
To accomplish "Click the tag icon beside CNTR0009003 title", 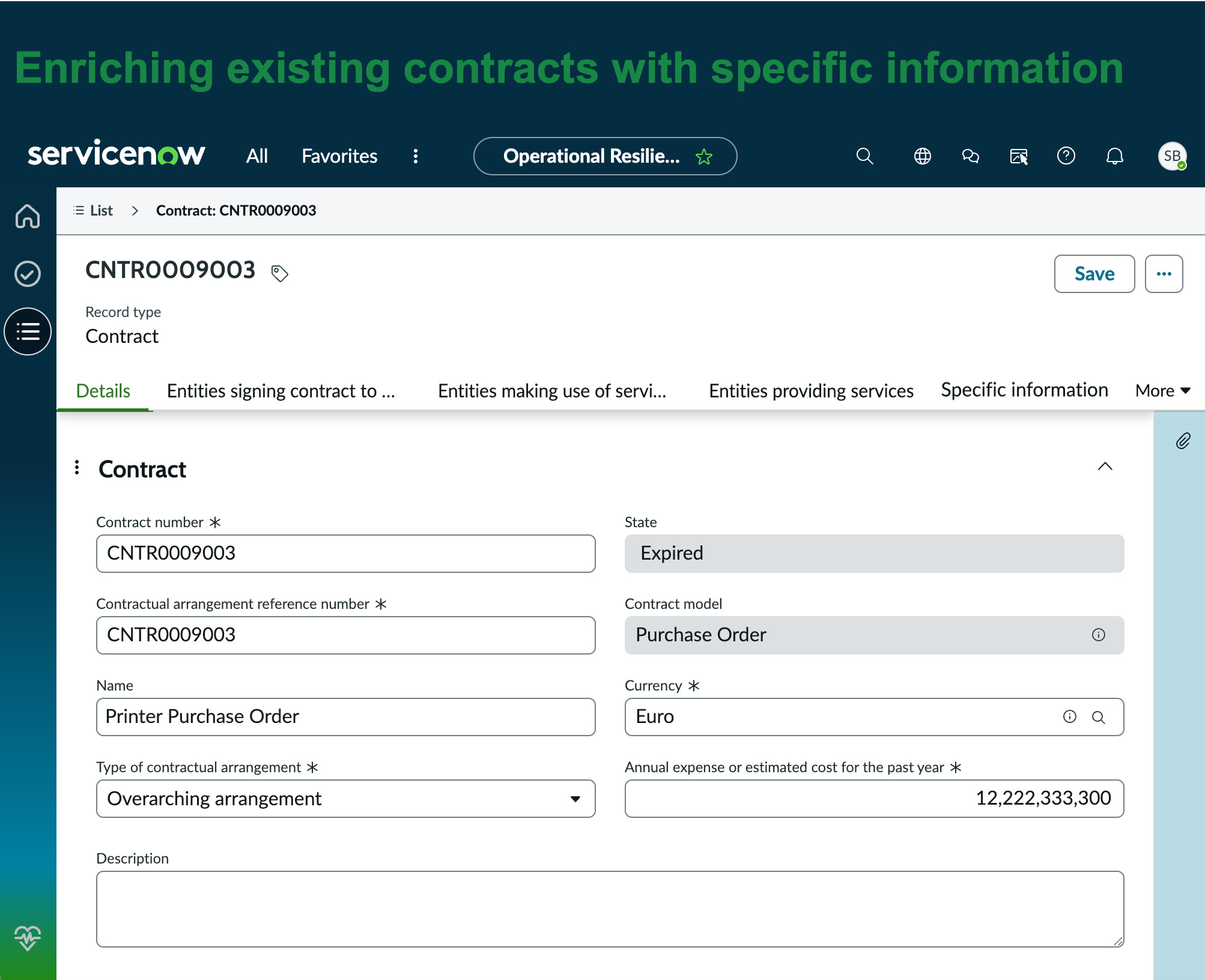I will 279,273.
